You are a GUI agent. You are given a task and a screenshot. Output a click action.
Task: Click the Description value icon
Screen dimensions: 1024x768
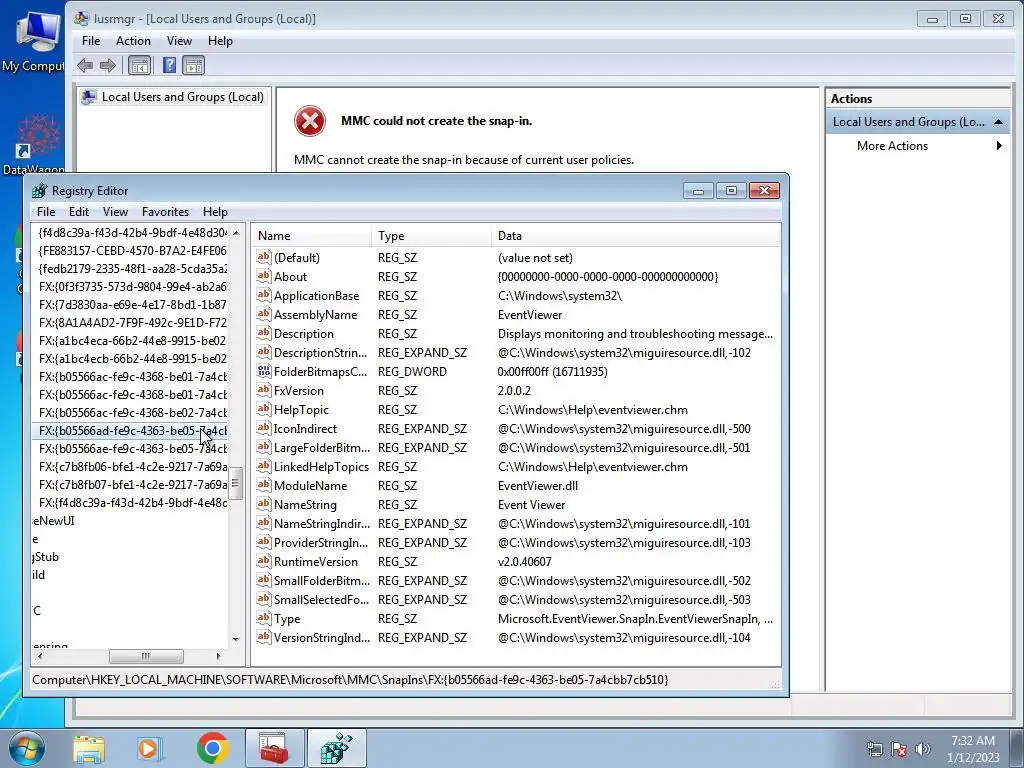264,333
